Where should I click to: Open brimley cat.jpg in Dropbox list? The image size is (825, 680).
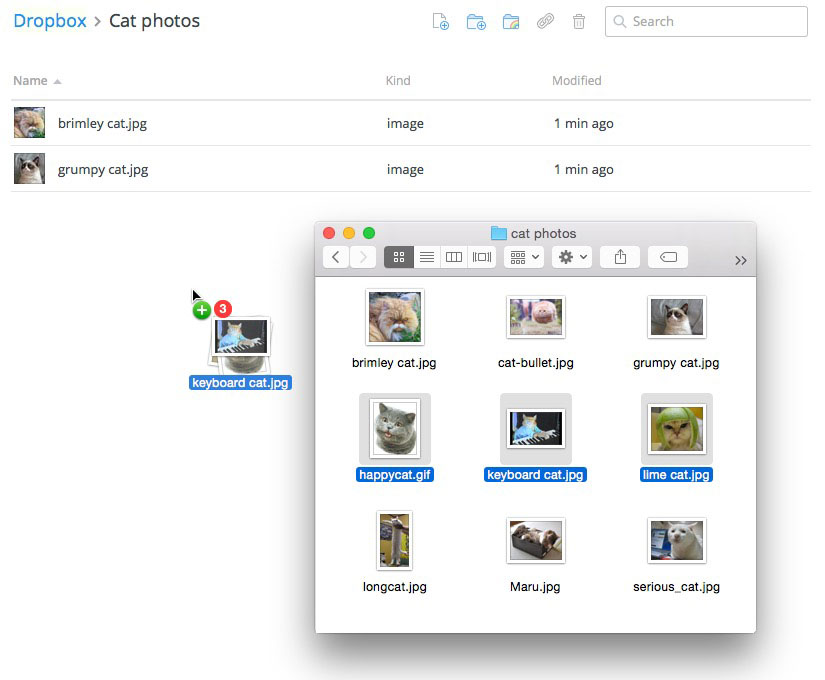point(103,123)
